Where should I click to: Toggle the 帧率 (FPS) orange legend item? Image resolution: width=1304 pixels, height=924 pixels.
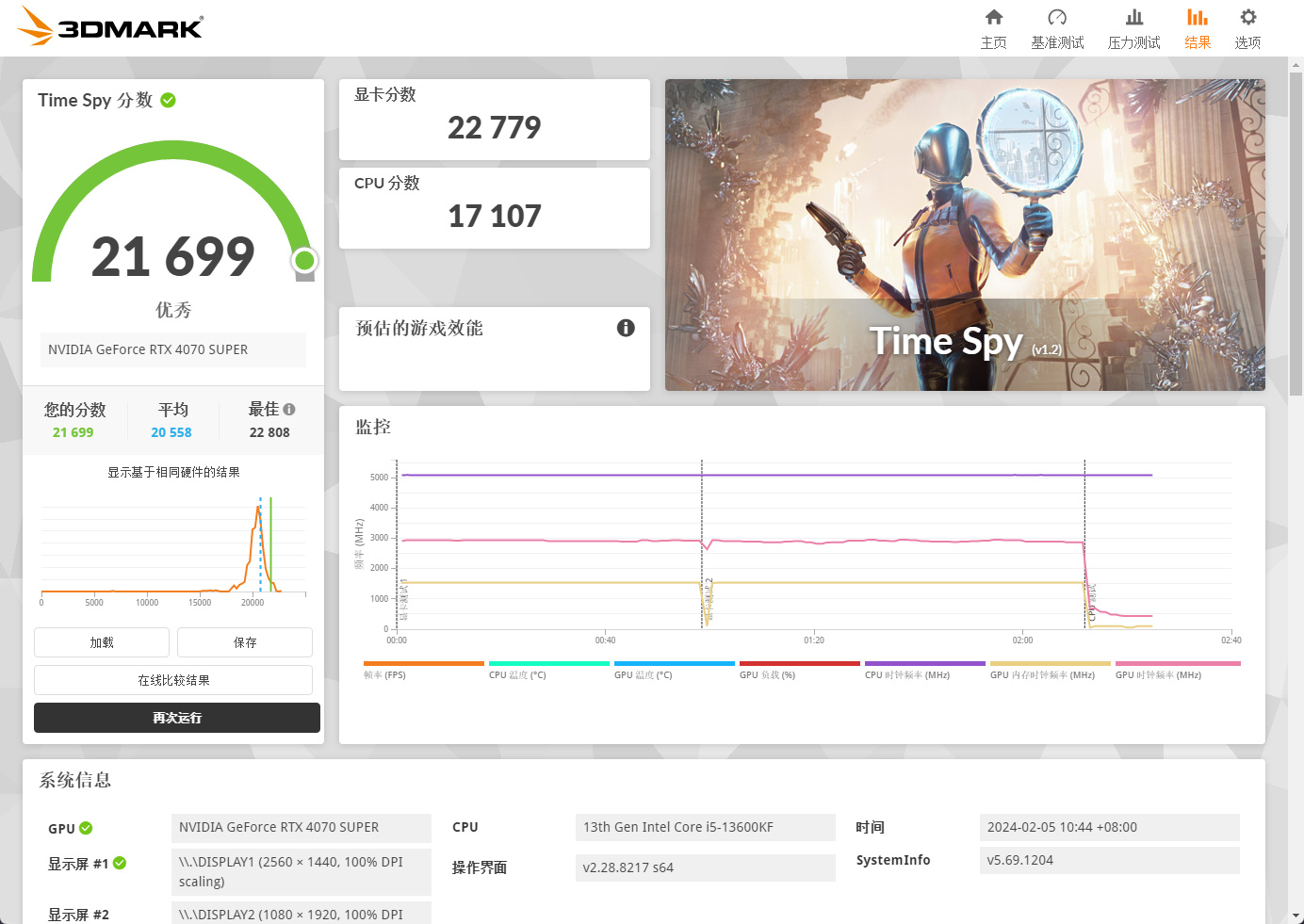pos(423,670)
